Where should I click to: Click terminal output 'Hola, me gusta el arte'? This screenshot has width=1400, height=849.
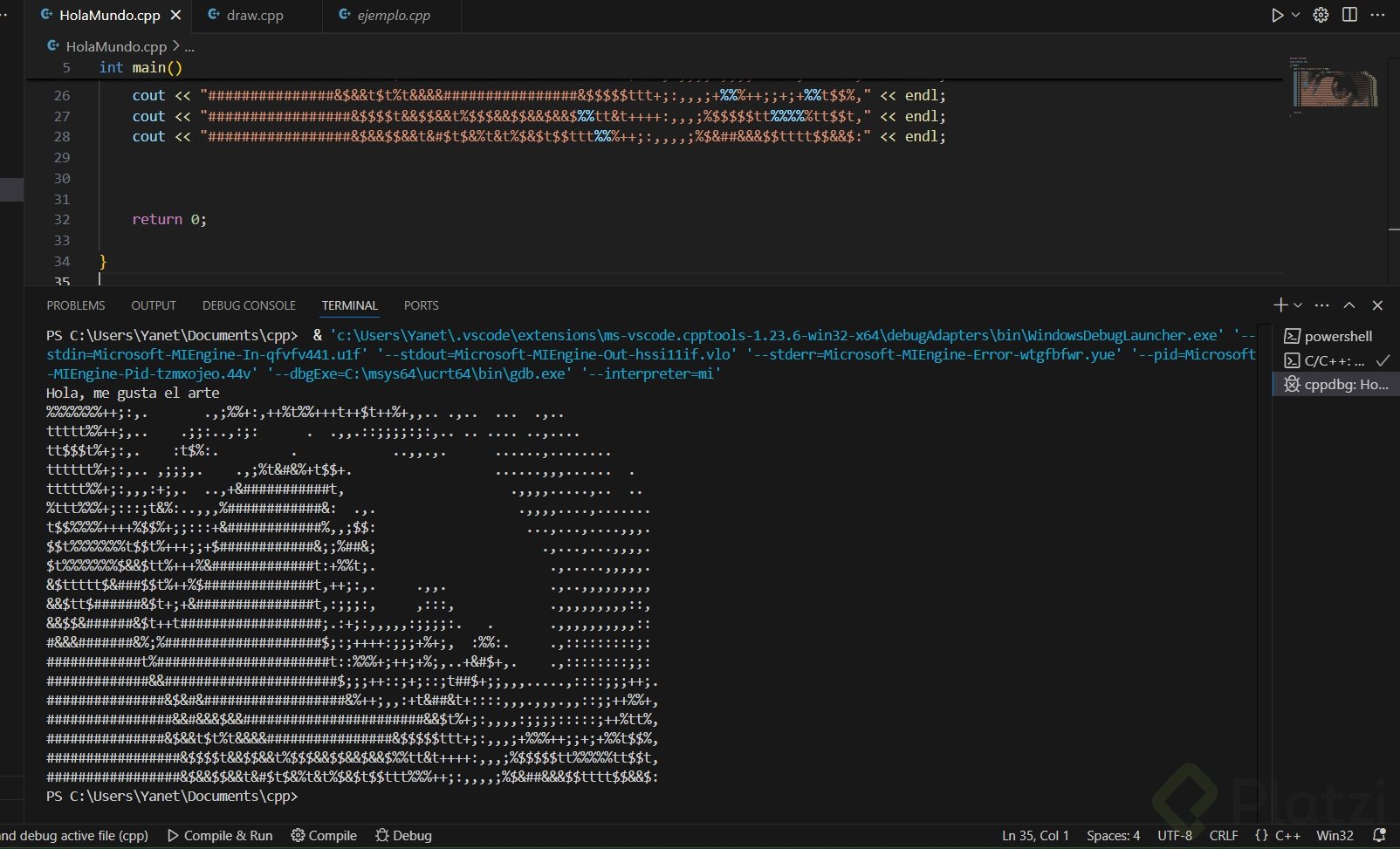tap(133, 393)
